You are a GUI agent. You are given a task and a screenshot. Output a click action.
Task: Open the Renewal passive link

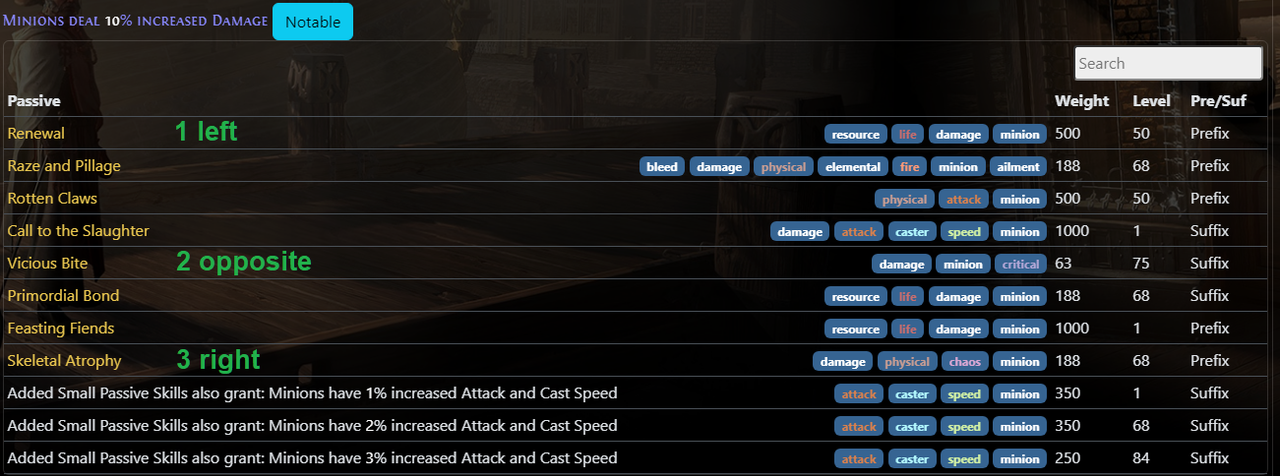click(36, 133)
